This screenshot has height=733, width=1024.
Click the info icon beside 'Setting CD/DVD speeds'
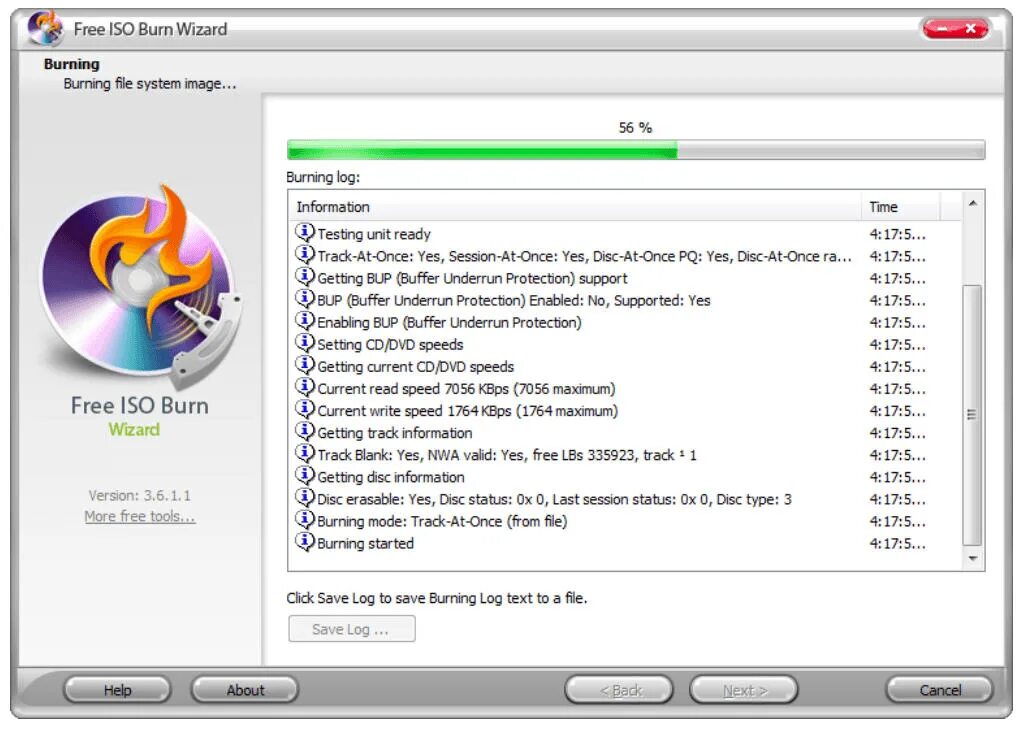[304, 342]
